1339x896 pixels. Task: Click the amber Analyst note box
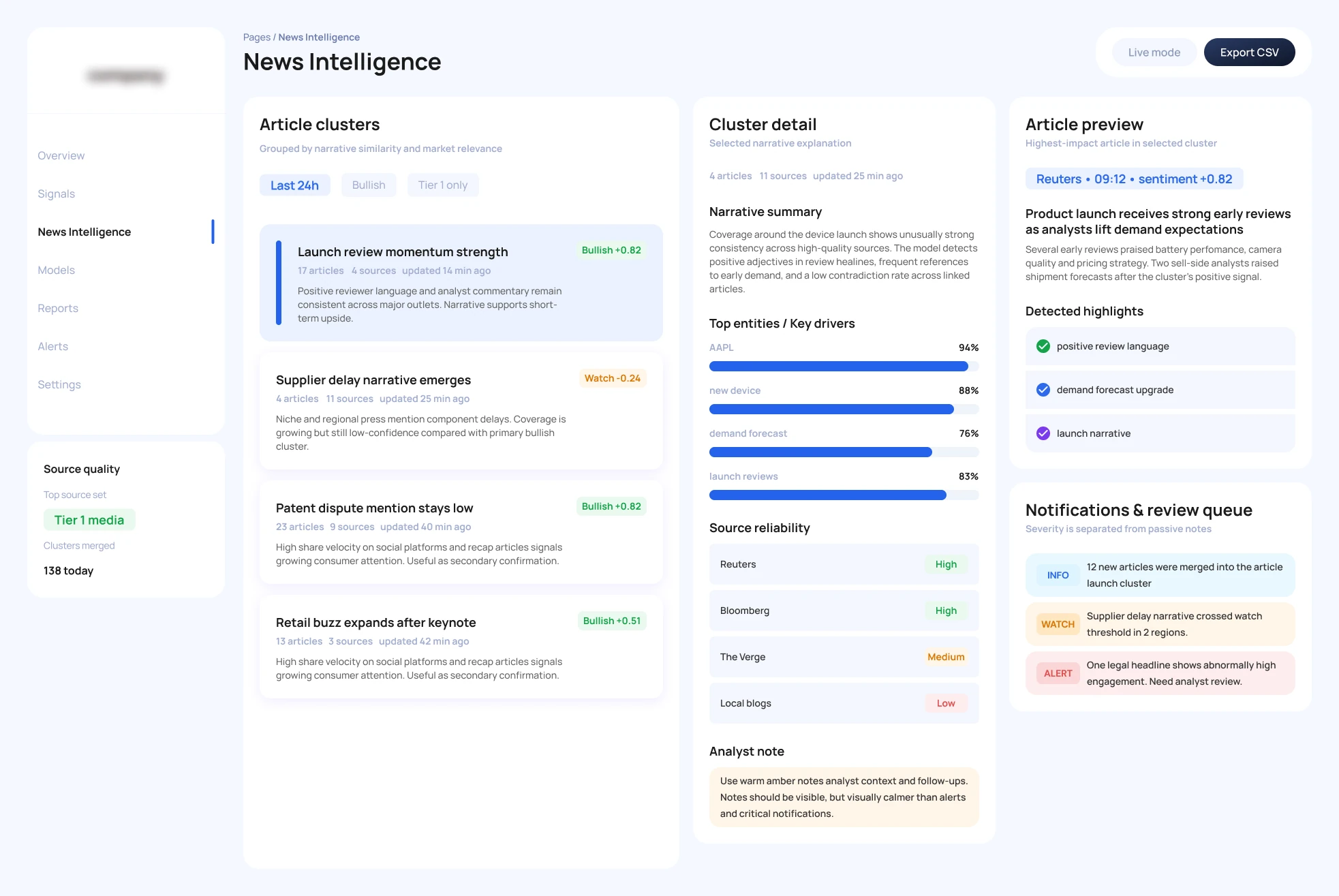pyautogui.click(x=844, y=797)
